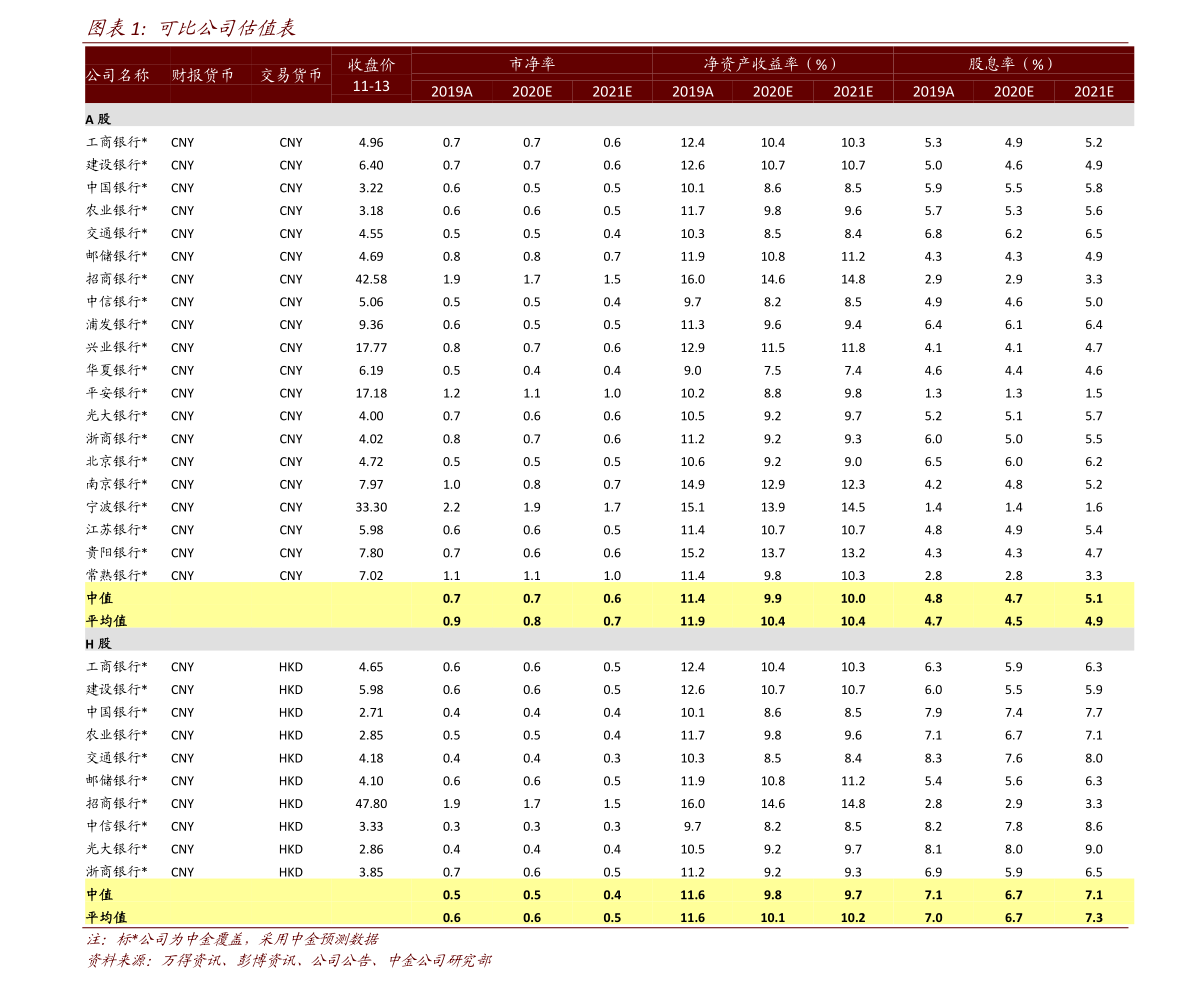The width and height of the screenshot is (1191, 988).
Task: Select the 11.9 value in A股 平均值 row
Action: click(692, 621)
